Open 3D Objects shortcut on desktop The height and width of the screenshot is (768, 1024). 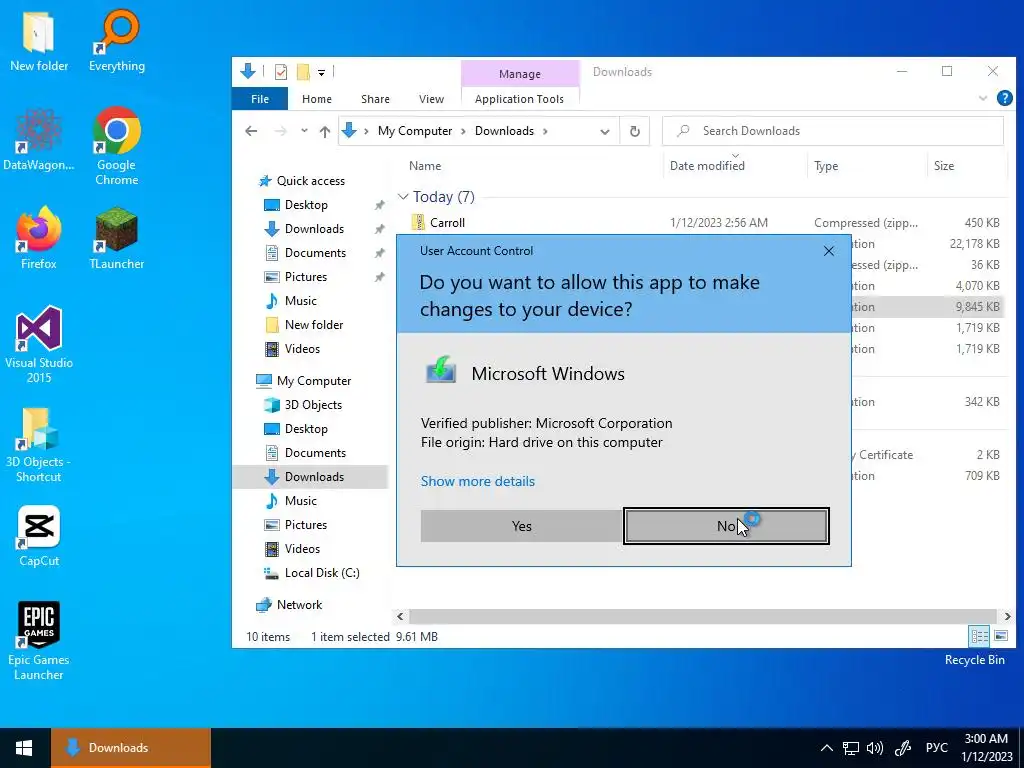tap(39, 444)
